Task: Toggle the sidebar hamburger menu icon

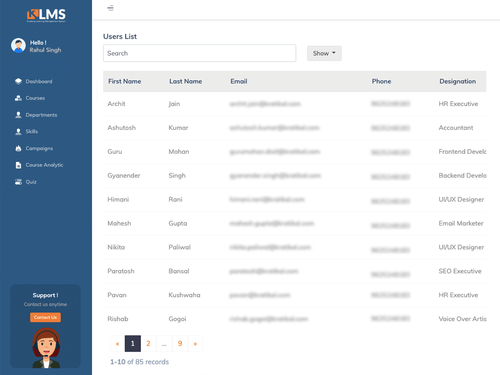Action: [110, 8]
